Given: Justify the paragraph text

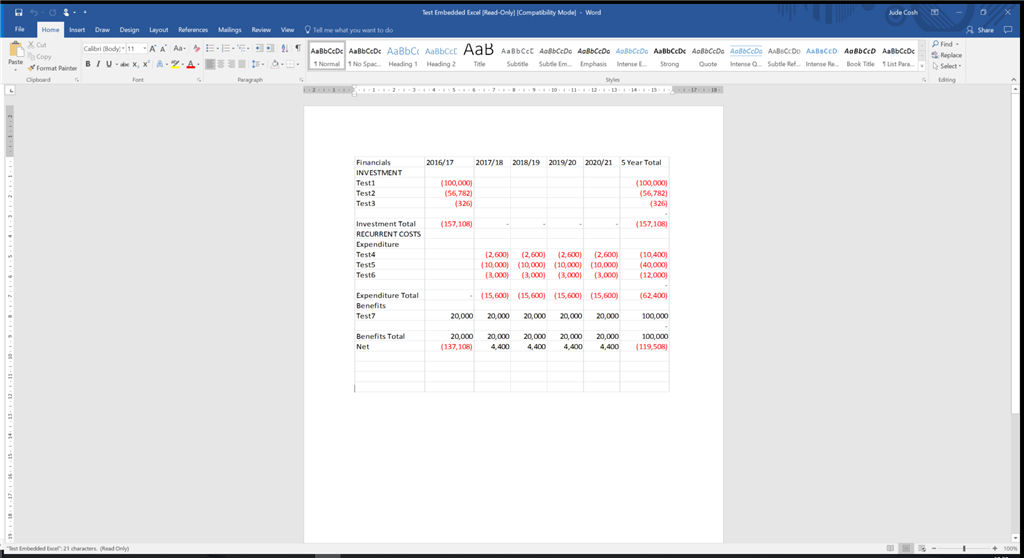Looking at the screenshot, I should 242,64.
